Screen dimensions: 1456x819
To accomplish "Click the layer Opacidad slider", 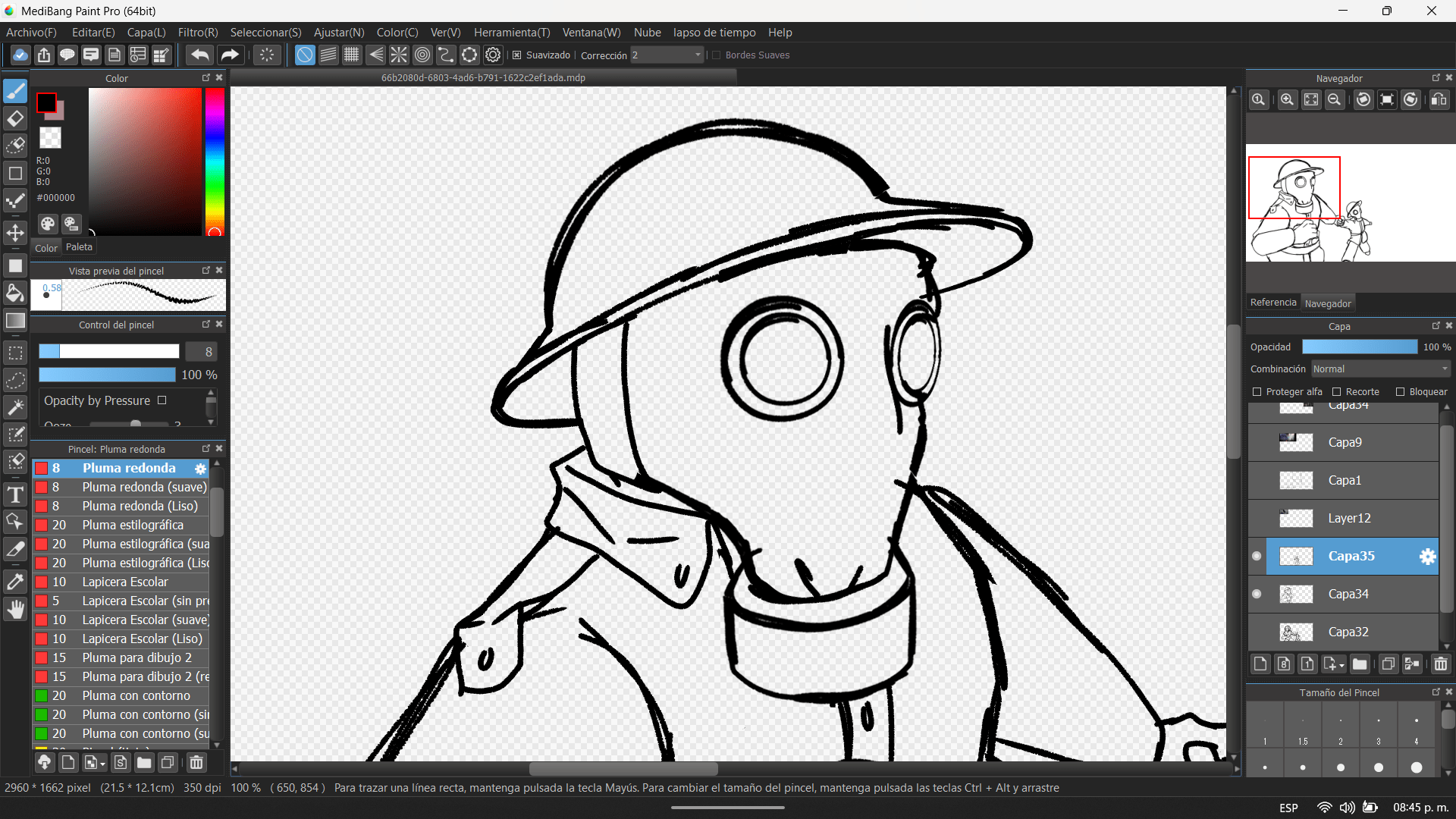I will tap(1359, 347).
